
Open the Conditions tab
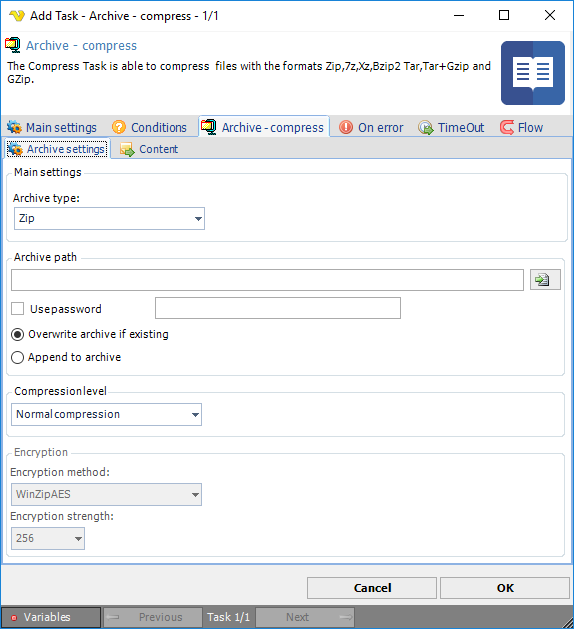tap(149, 128)
